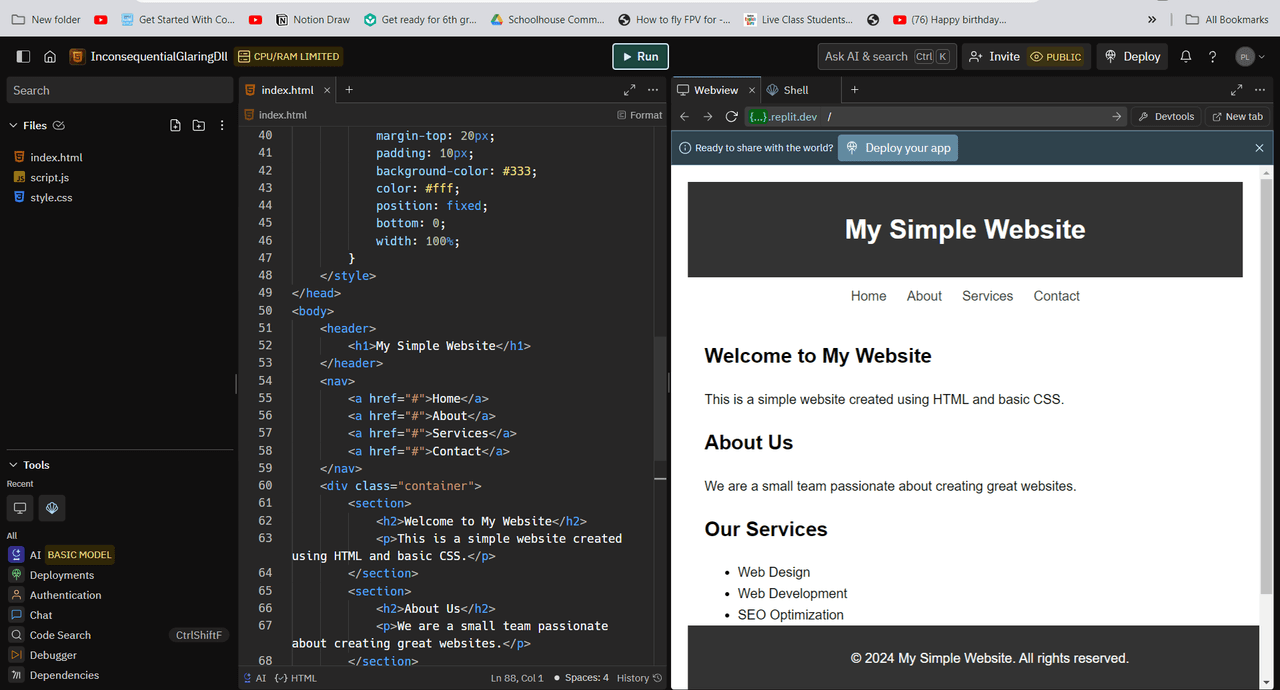The width and height of the screenshot is (1280, 690).
Task: Collapse the Tools section
Action: pyautogui.click(x=14, y=465)
